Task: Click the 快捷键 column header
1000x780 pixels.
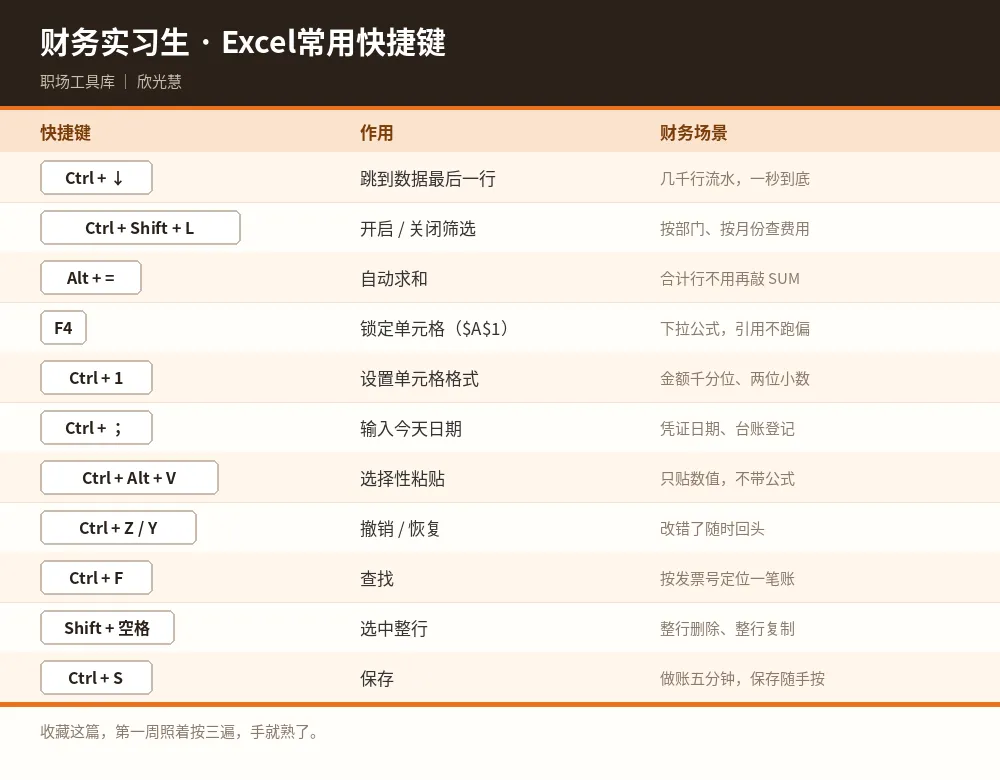Action: (66, 133)
